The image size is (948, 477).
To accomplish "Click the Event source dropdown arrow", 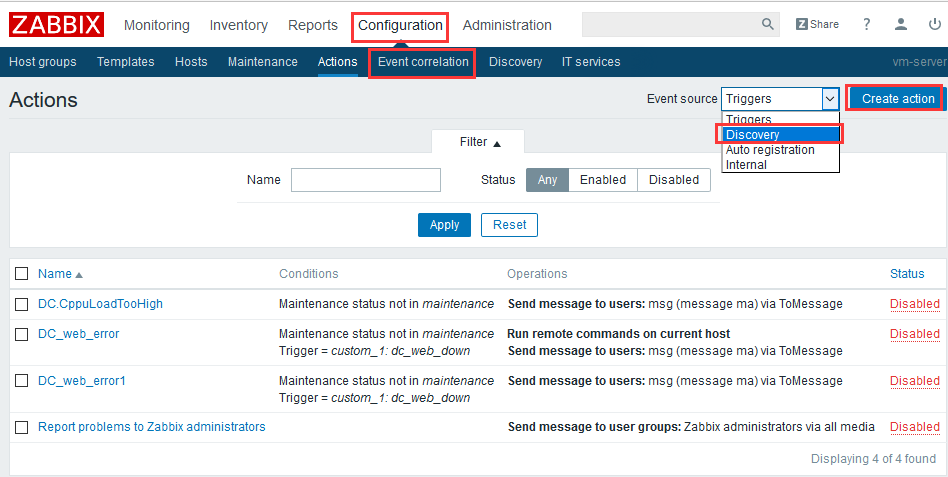I will pos(830,99).
